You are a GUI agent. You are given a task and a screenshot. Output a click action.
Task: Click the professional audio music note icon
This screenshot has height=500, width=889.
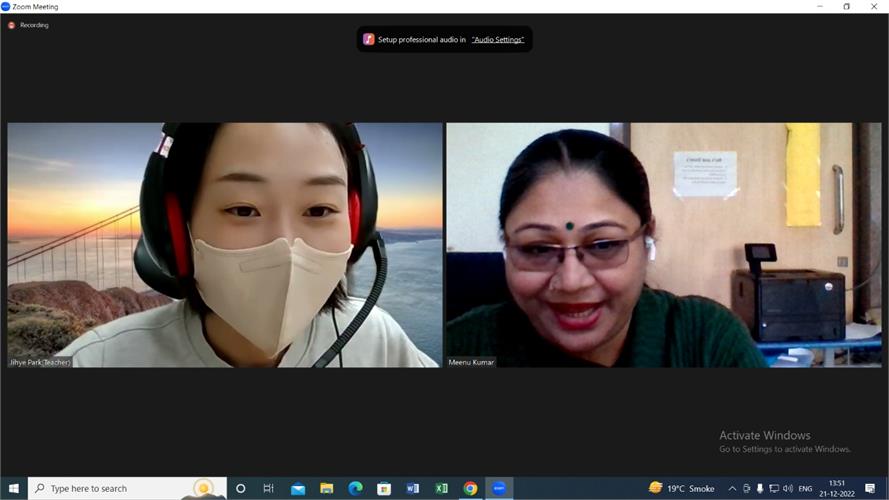(369, 39)
